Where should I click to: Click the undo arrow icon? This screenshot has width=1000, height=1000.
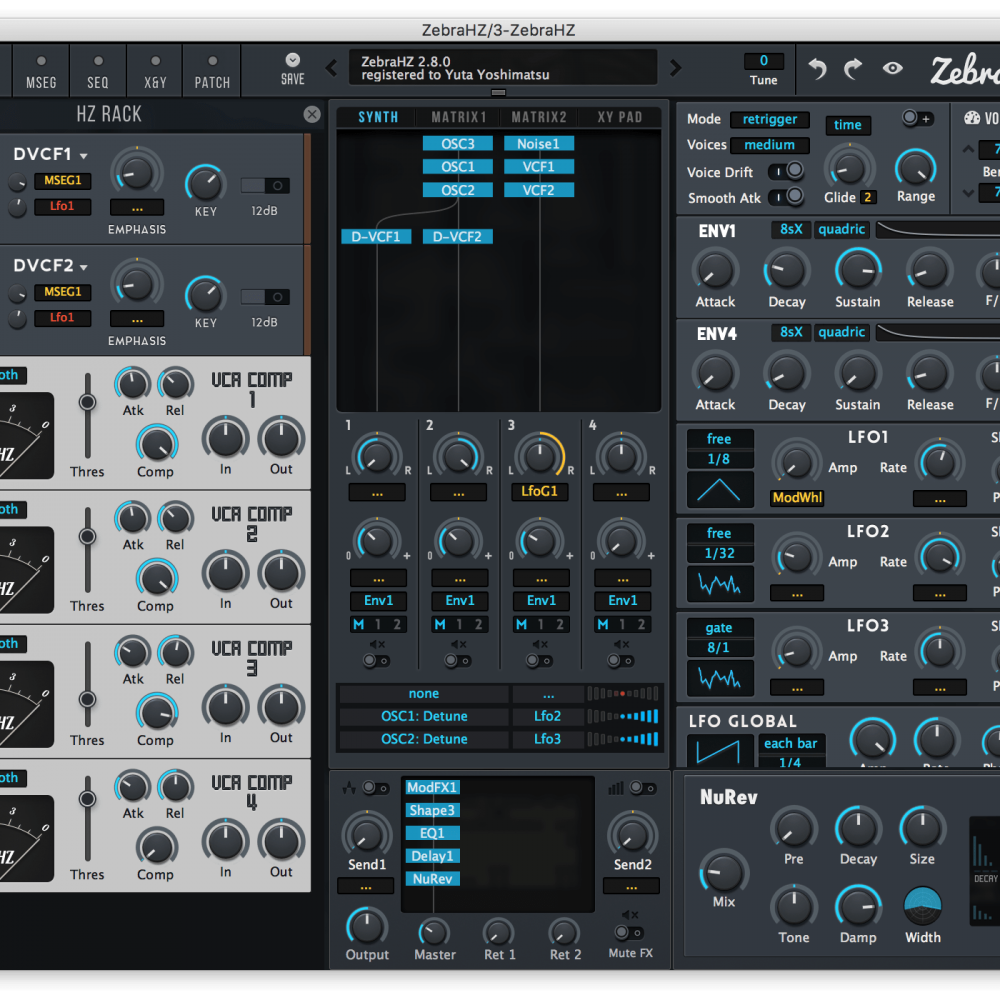click(x=818, y=68)
